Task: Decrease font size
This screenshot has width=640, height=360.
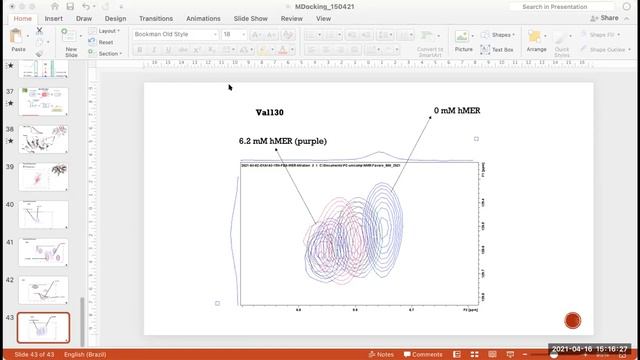Action: pyautogui.click(x=271, y=35)
